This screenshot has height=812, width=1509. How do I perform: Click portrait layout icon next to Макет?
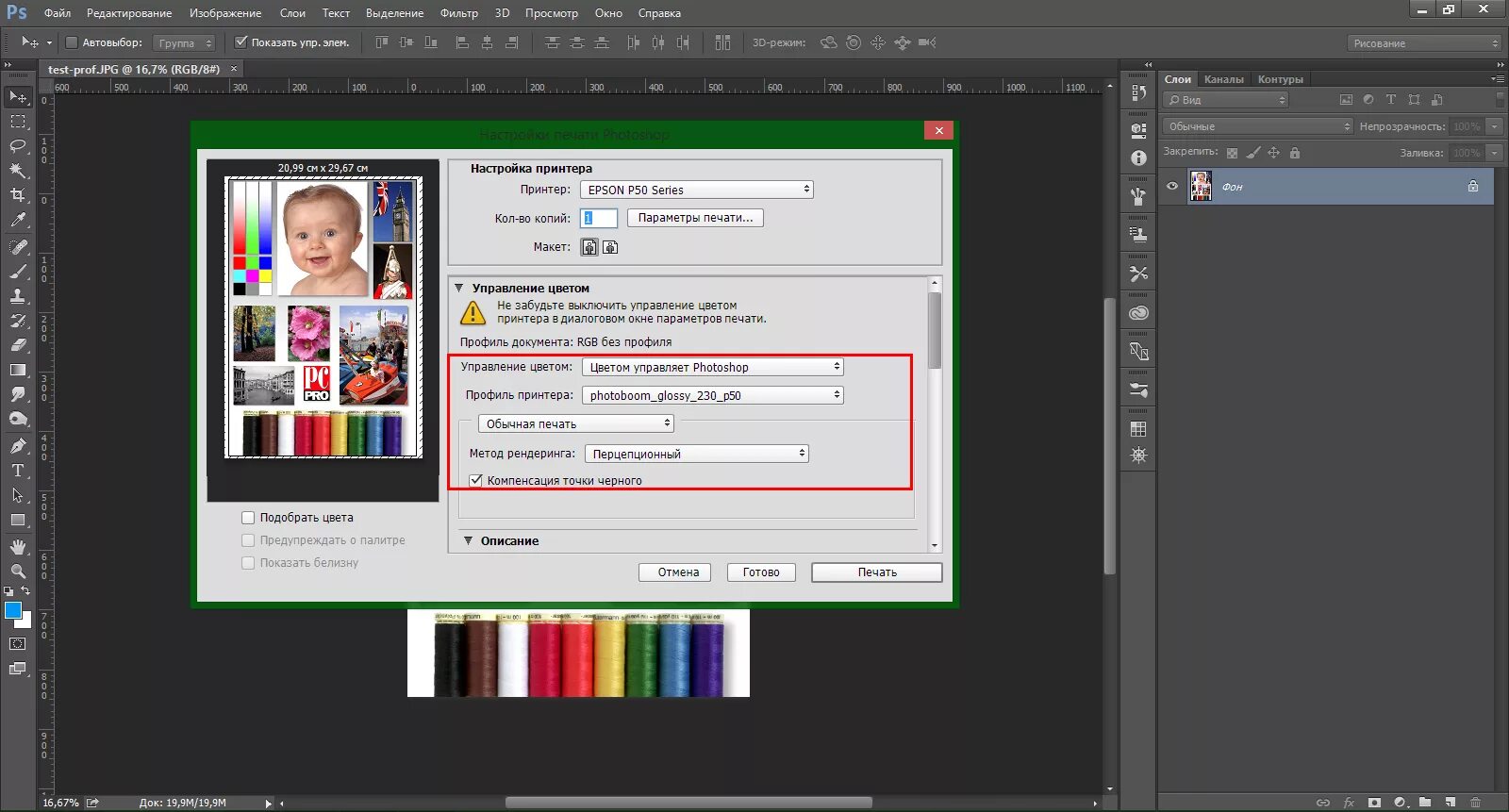(589, 247)
